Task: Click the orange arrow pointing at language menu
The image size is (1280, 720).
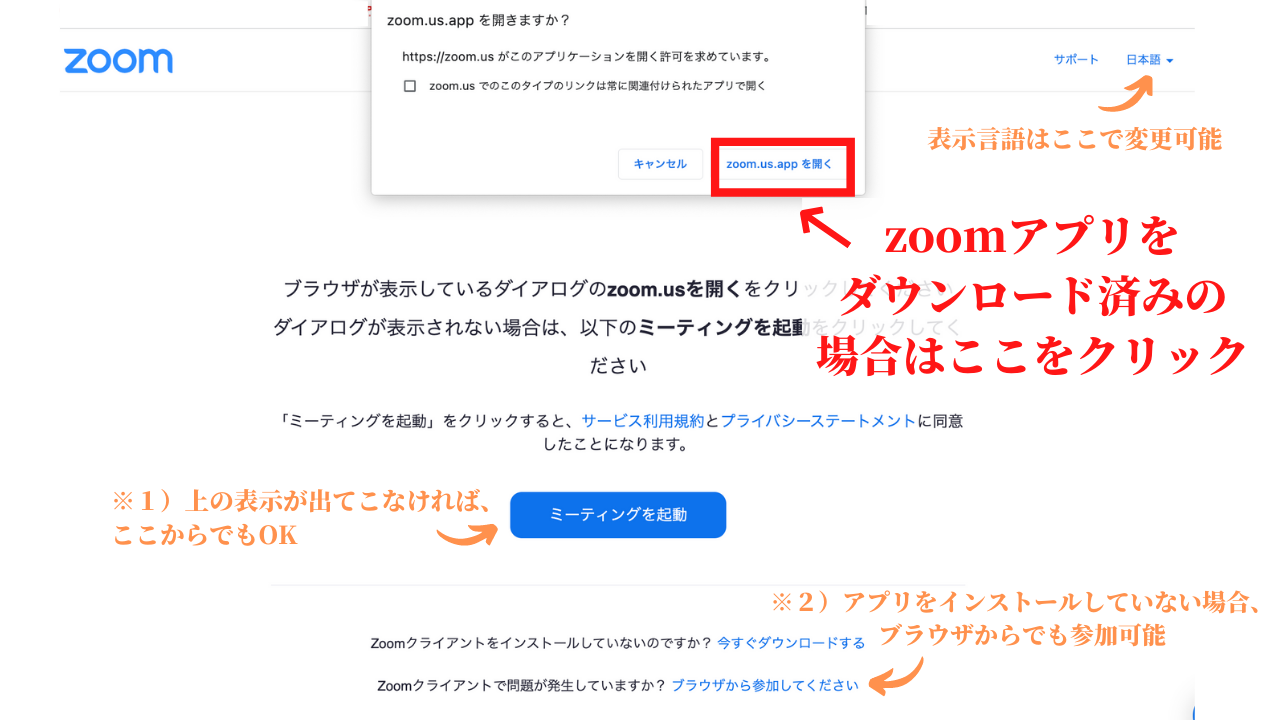Action: point(1126,94)
